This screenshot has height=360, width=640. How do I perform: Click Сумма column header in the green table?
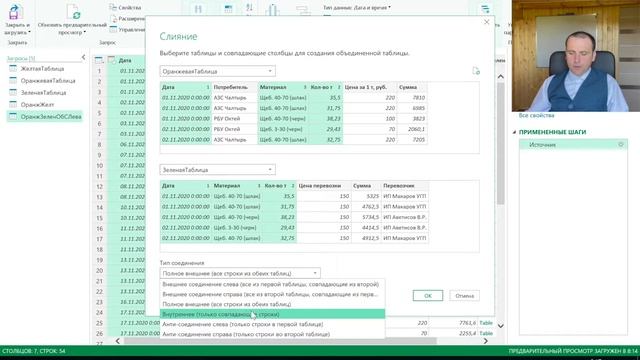tap(366, 186)
